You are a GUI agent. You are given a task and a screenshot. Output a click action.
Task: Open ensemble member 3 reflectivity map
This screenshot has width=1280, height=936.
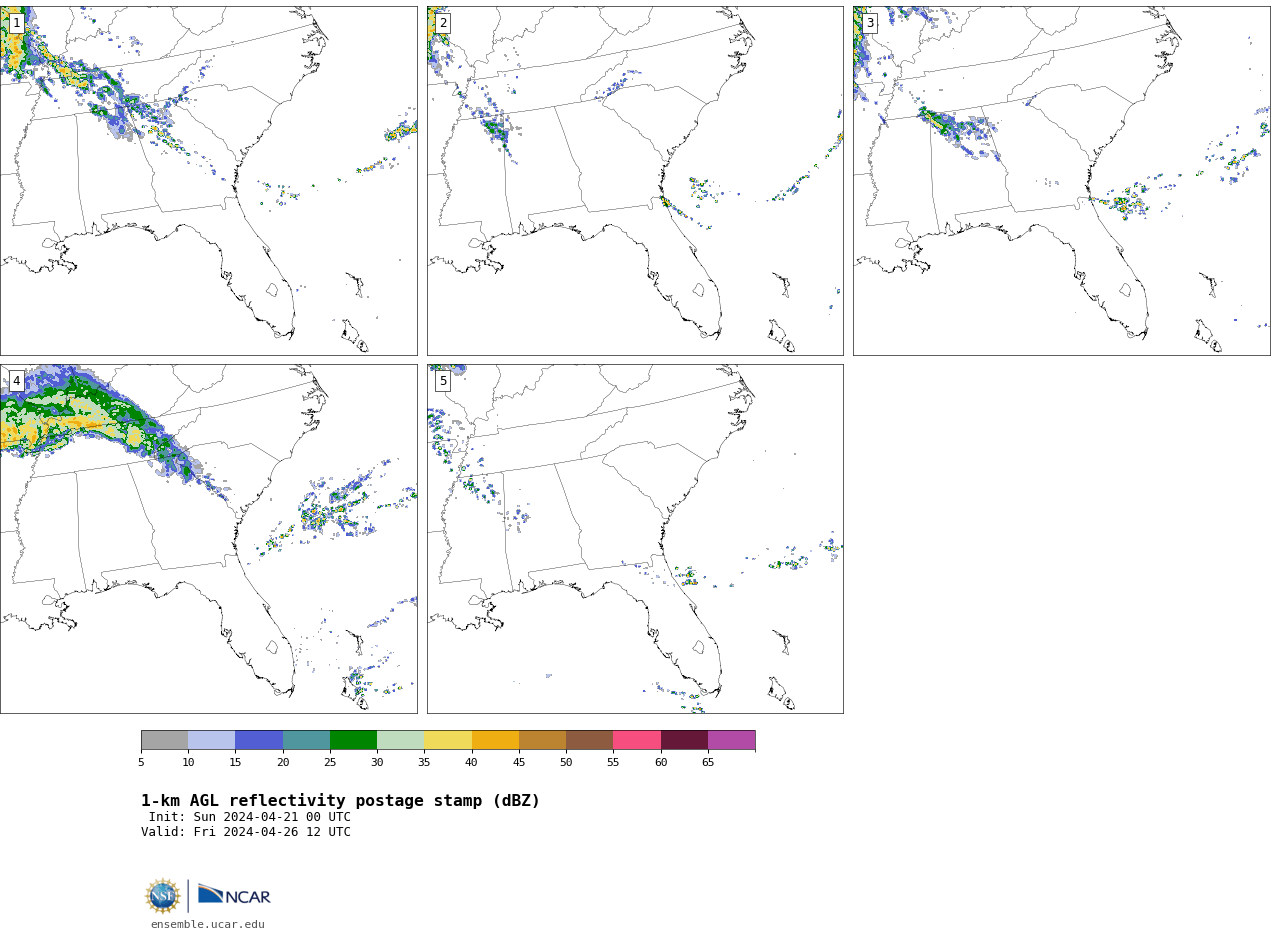click(x=1061, y=181)
